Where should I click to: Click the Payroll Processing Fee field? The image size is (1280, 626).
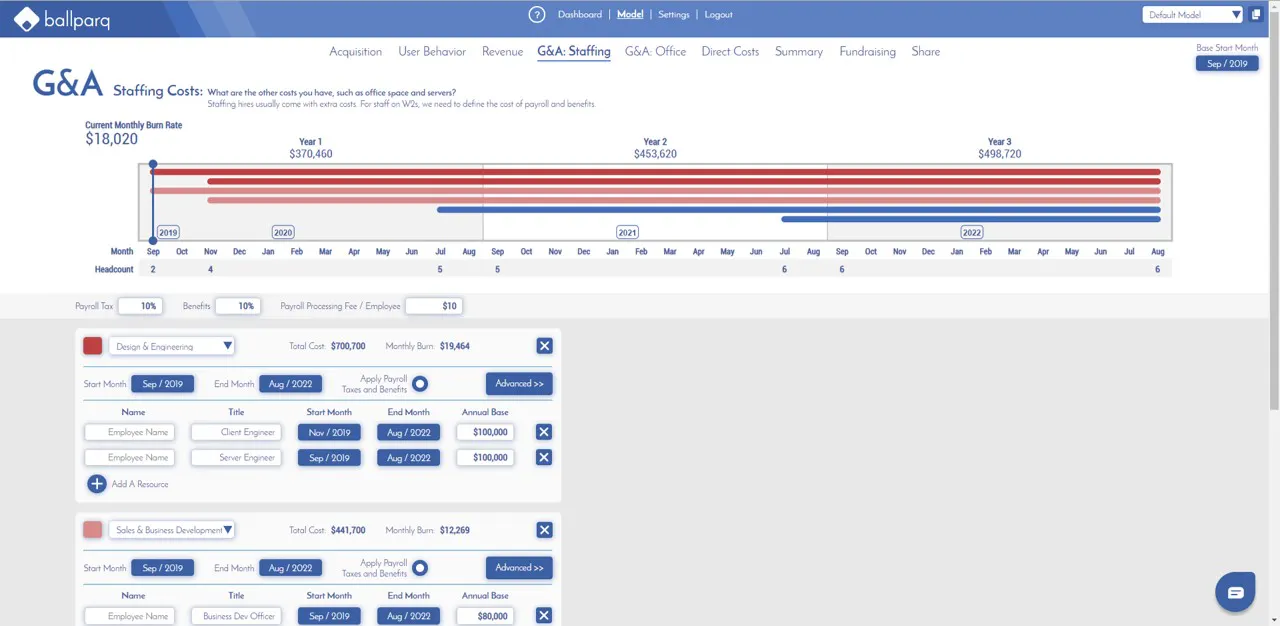click(434, 306)
